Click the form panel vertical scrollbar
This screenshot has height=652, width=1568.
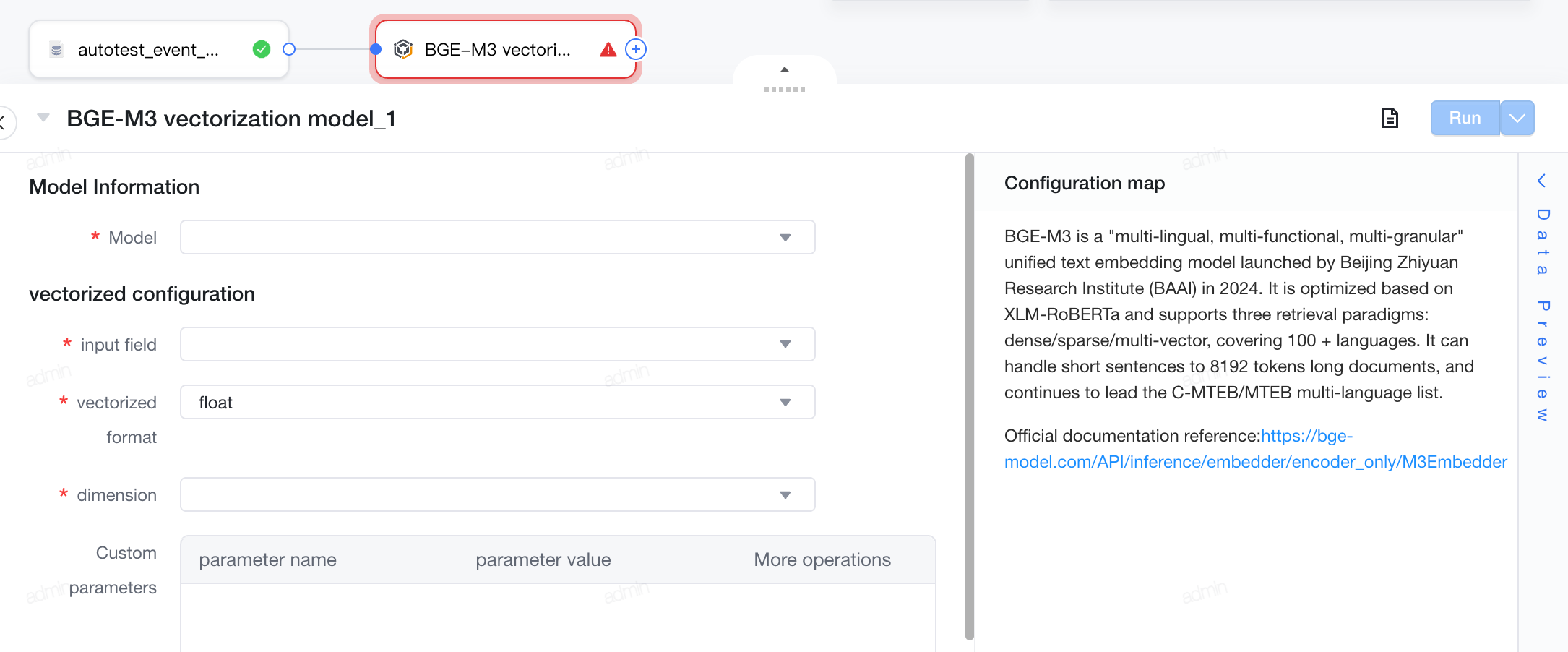pyautogui.click(x=970, y=396)
